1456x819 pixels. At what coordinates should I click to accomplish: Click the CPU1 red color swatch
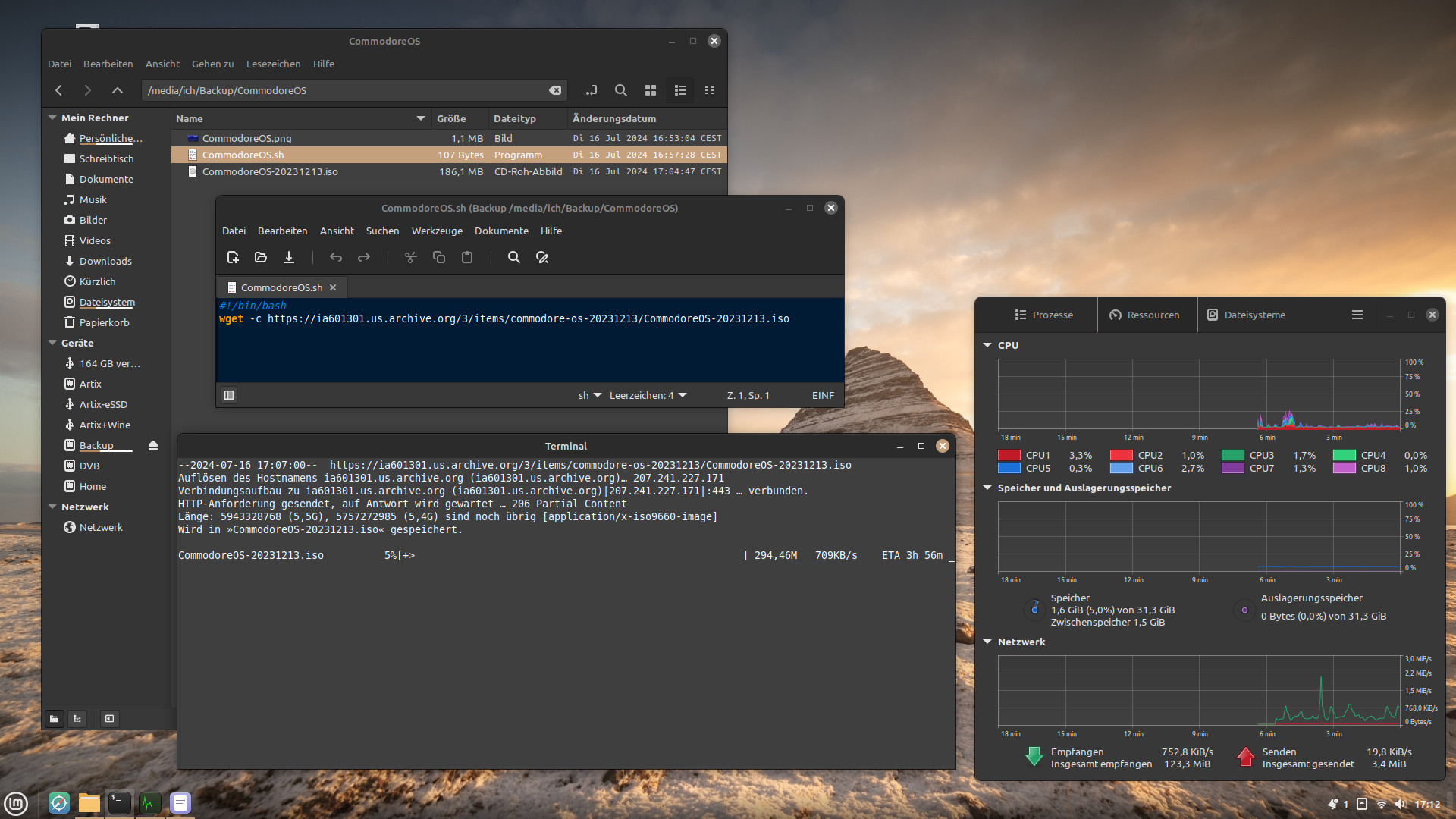(1009, 456)
